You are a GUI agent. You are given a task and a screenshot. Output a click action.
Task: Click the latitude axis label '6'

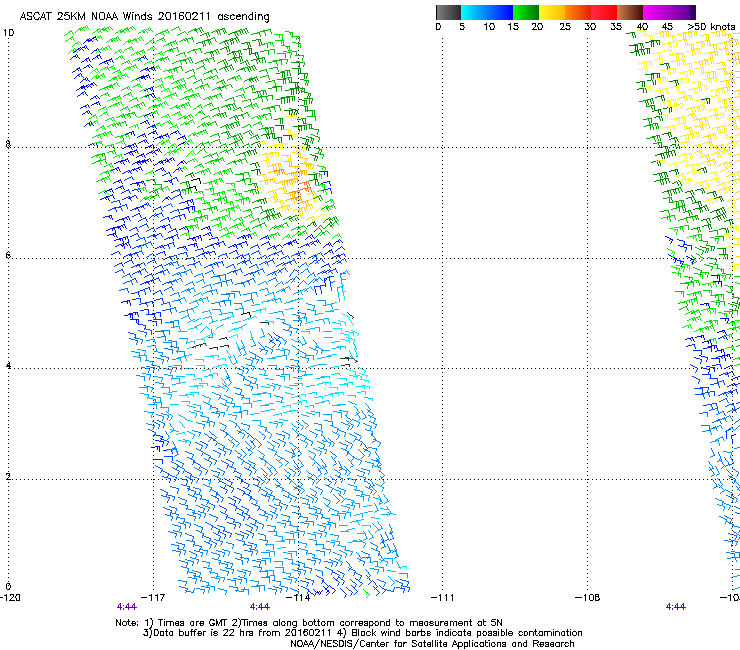pyautogui.click(x=8, y=255)
